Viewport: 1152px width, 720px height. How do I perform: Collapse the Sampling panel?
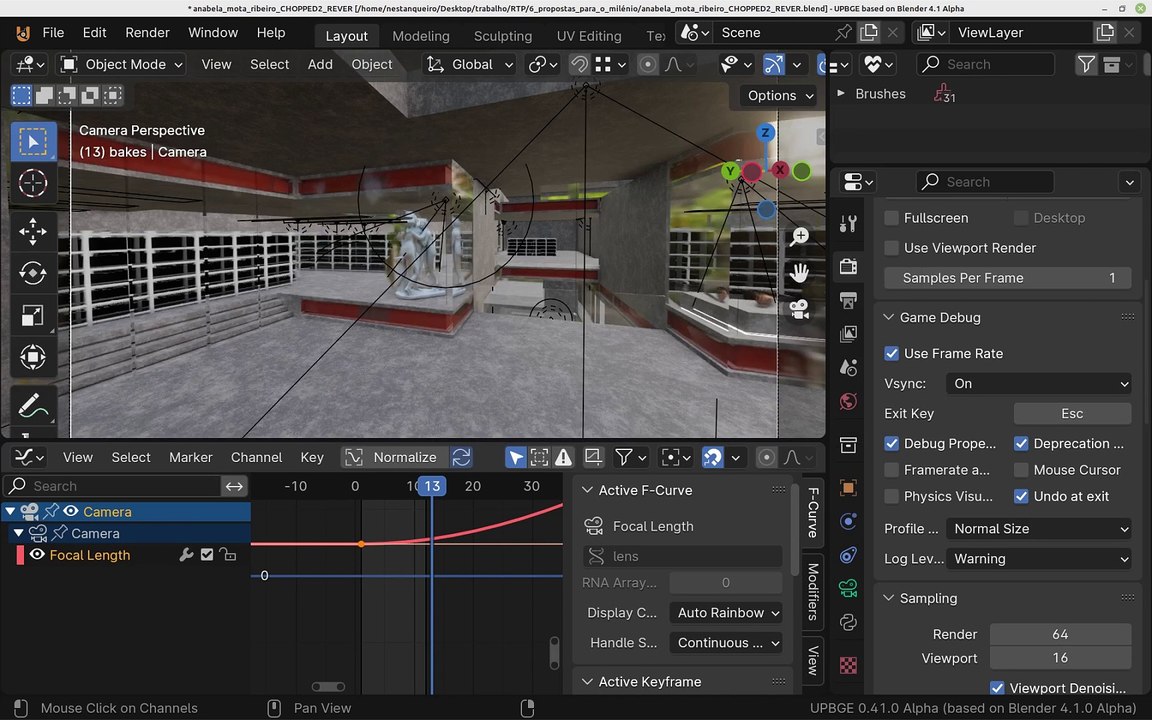click(x=889, y=598)
